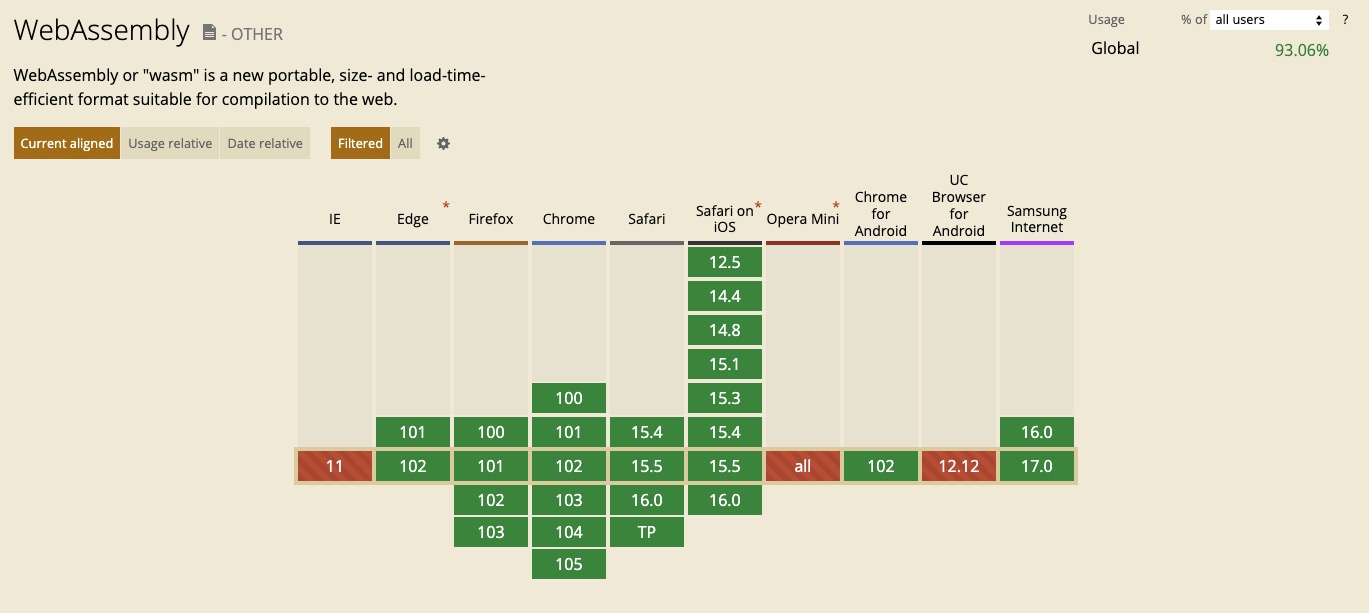
Task: Open the all users usage dropdown
Action: 1269,20
